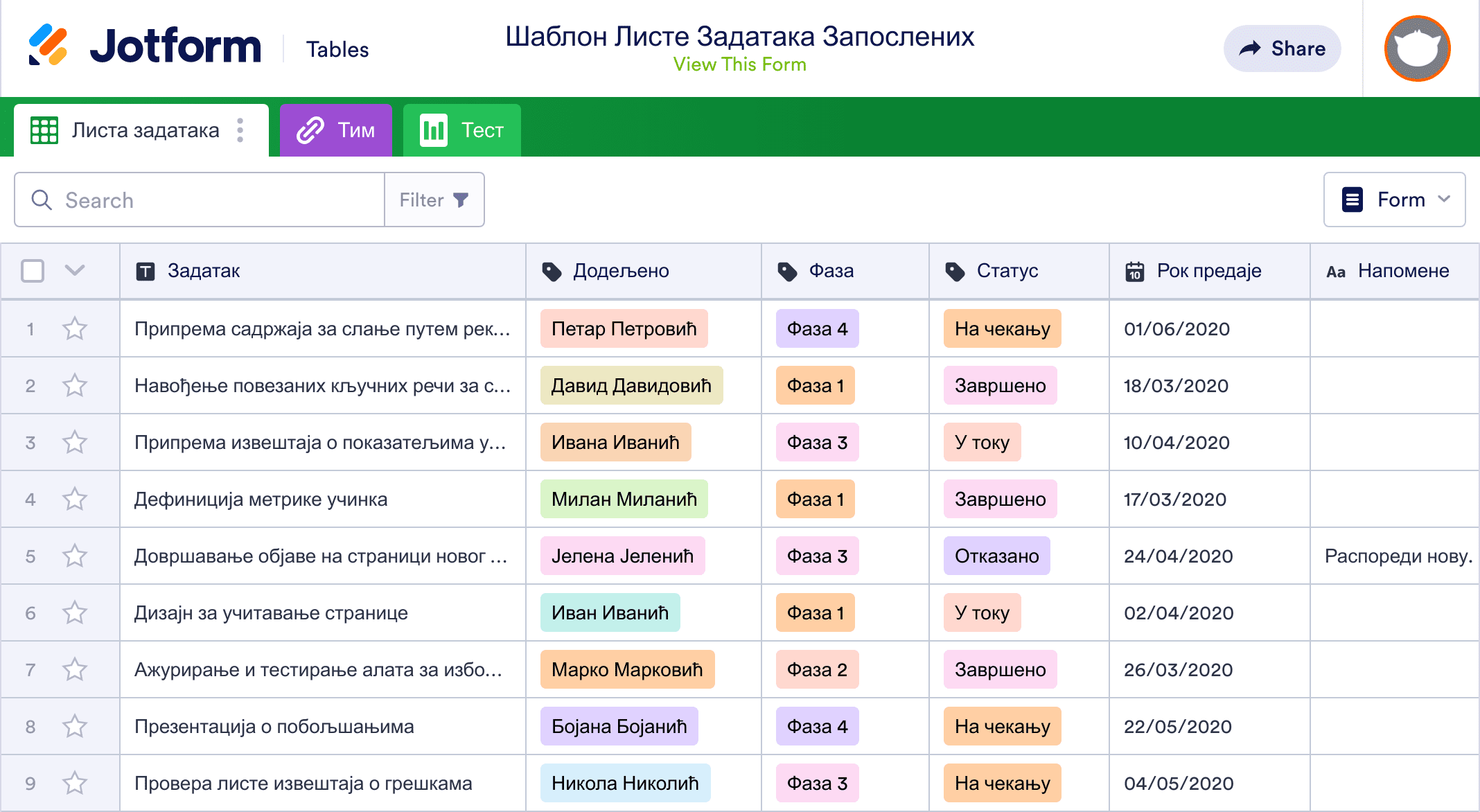The width and height of the screenshot is (1480, 812).
Task: Open Фаза 2 tag in row 7
Action: (817, 669)
